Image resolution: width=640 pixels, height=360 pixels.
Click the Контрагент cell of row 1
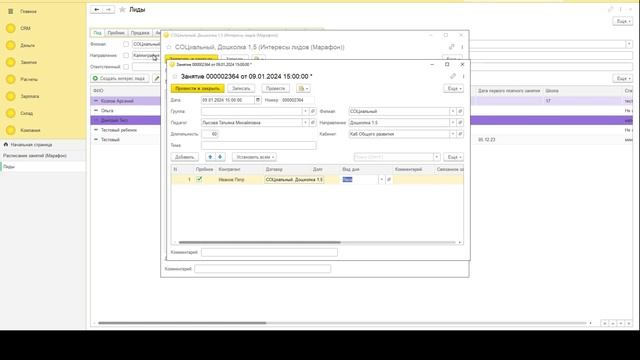tap(240, 180)
